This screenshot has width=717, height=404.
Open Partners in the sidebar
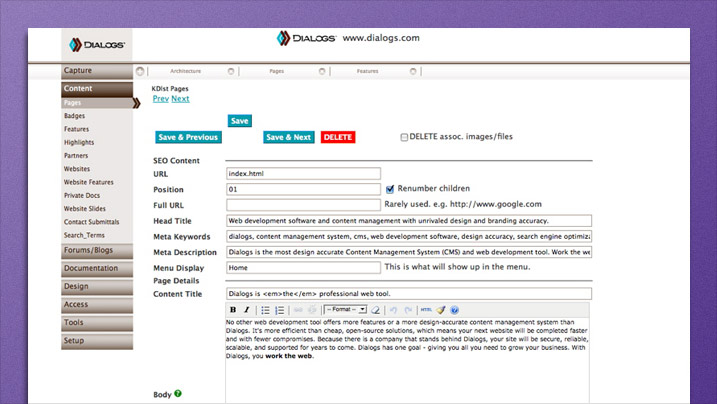coord(76,156)
